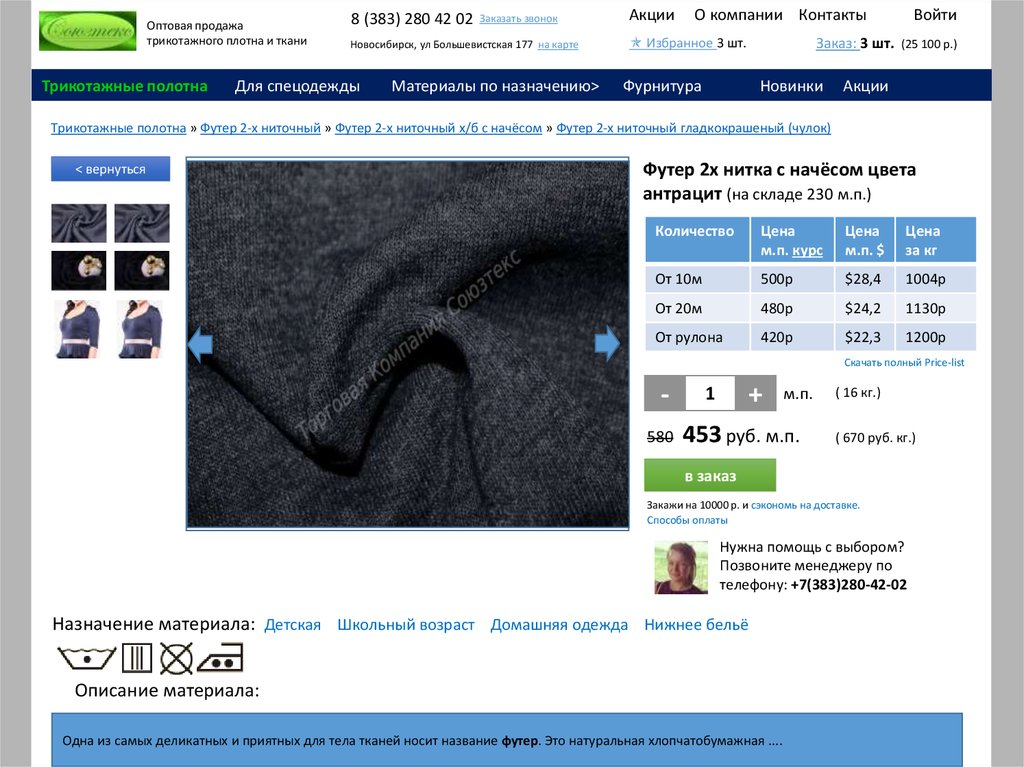Open Скачать полный Price-list link
The image size is (1024, 767).
click(x=904, y=363)
